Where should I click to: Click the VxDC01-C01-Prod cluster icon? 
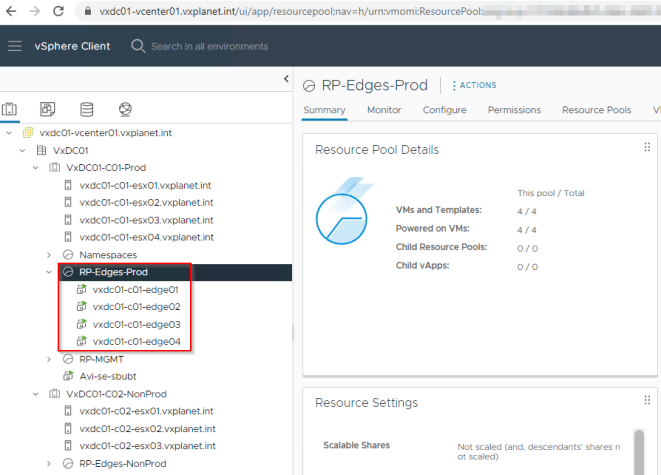pyautogui.click(x=55, y=167)
